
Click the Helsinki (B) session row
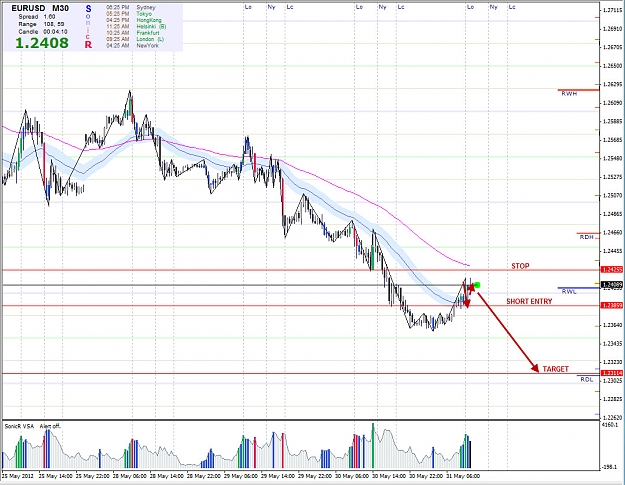(x=136, y=26)
